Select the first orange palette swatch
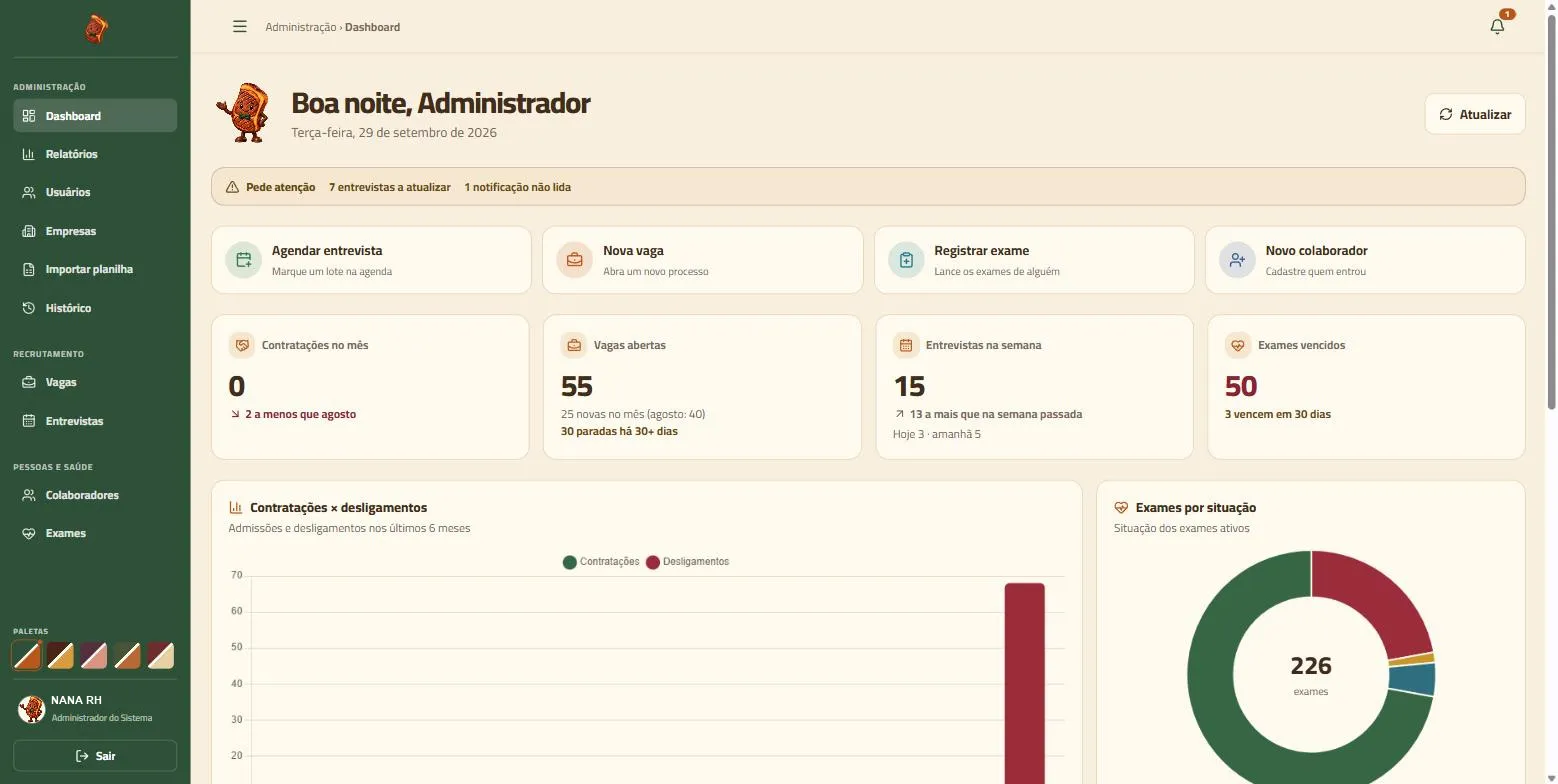Image resolution: width=1558 pixels, height=784 pixels. [27, 656]
